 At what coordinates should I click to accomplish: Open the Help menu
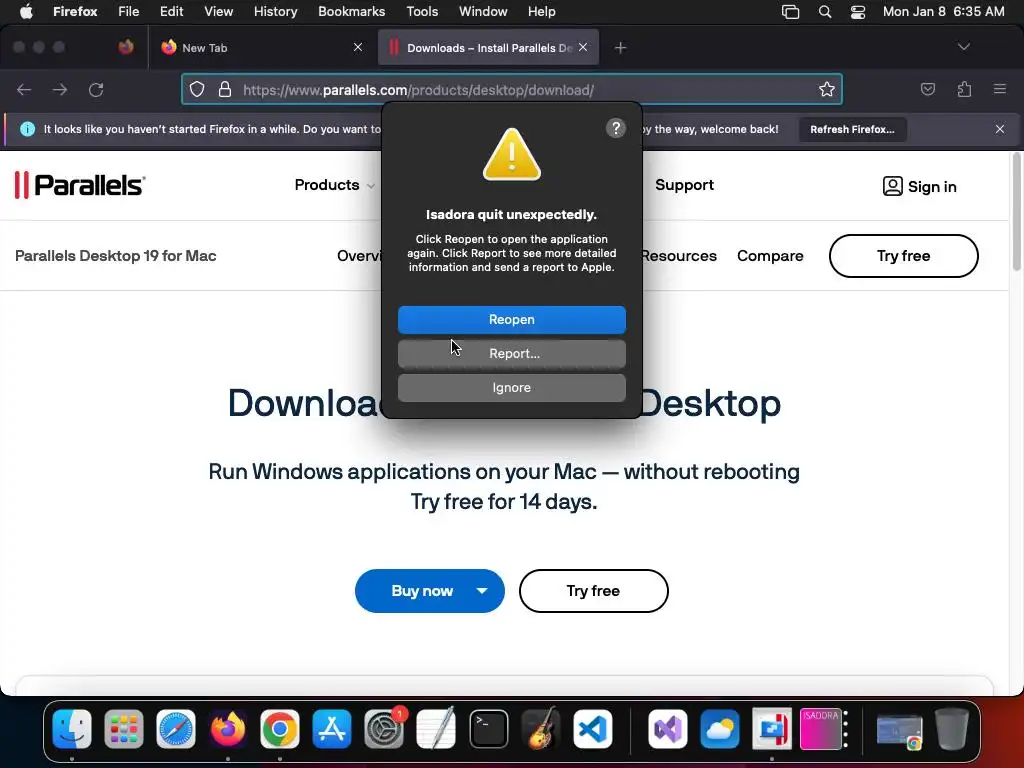[541, 11]
